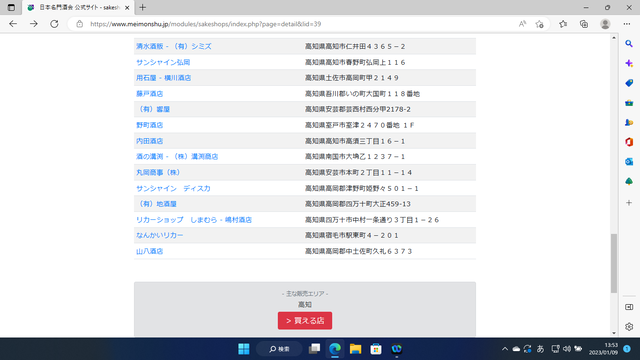This screenshot has width=640, height=360.
Task: Go back with the browser arrow
Action: pos(13,24)
